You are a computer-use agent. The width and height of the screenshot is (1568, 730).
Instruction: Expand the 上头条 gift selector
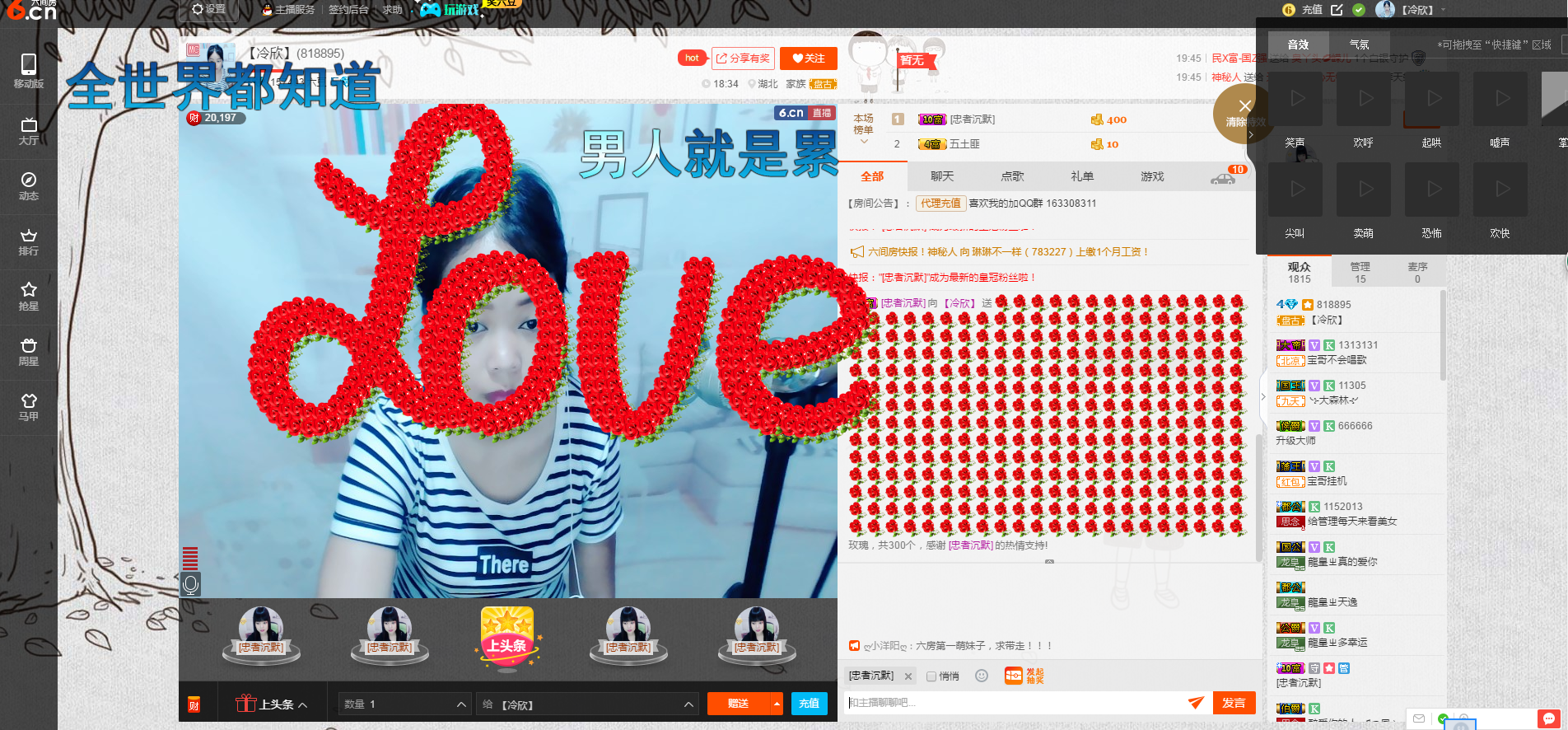pos(272,704)
